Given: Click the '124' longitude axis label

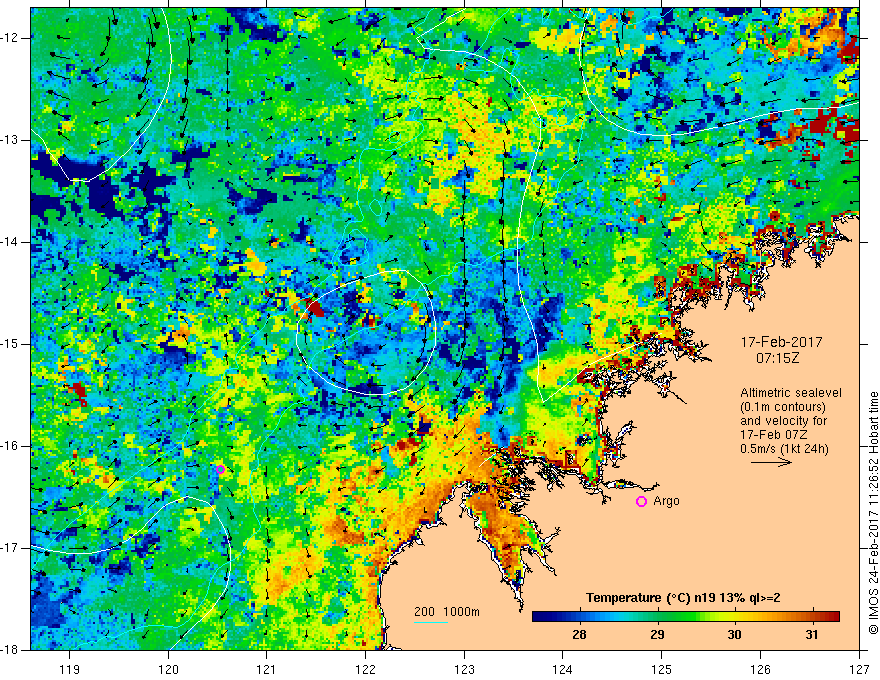Looking at the screenshot, I should point(563,669).
